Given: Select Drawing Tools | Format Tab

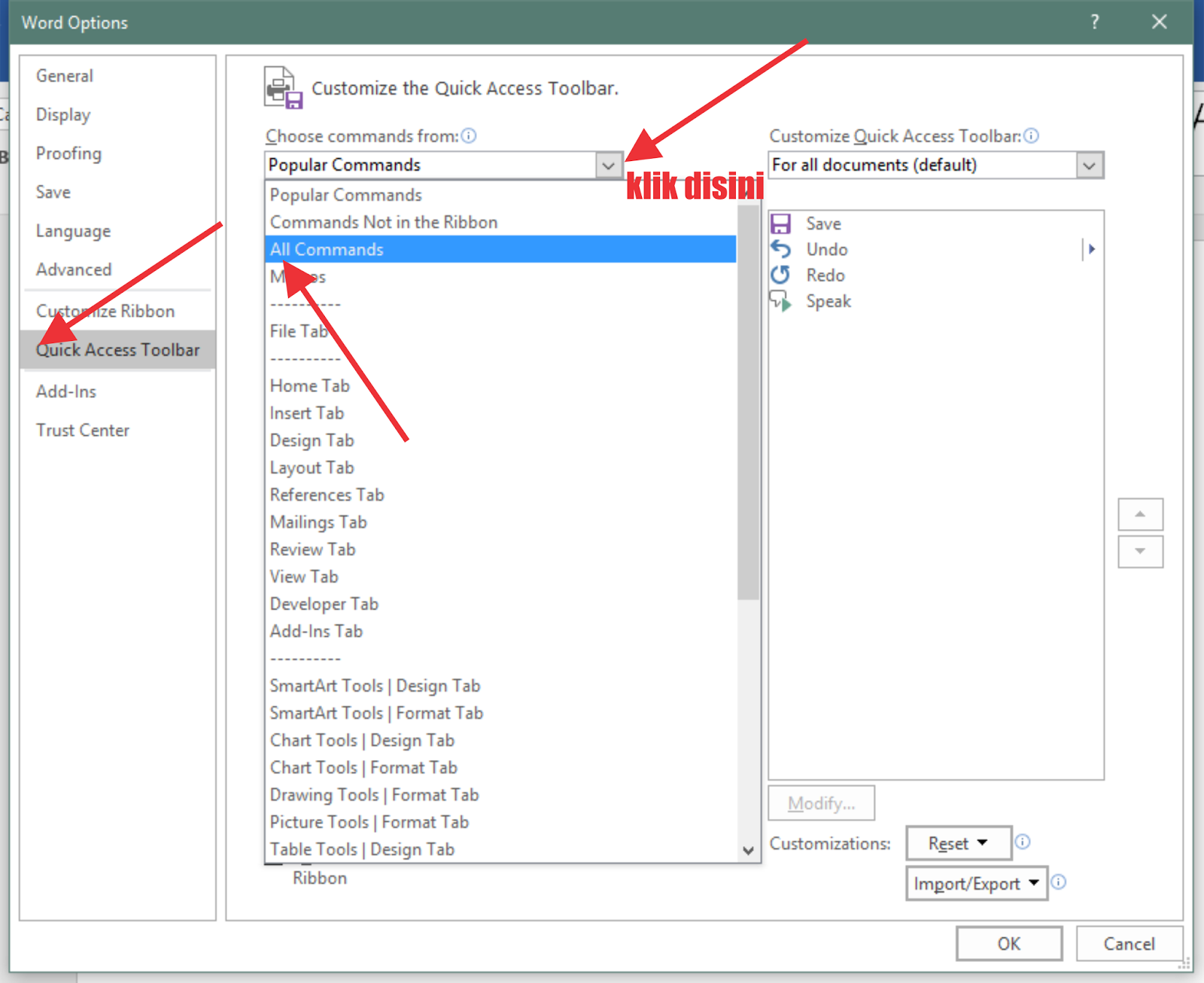Looking at the screenshot, I should [500, 795].
